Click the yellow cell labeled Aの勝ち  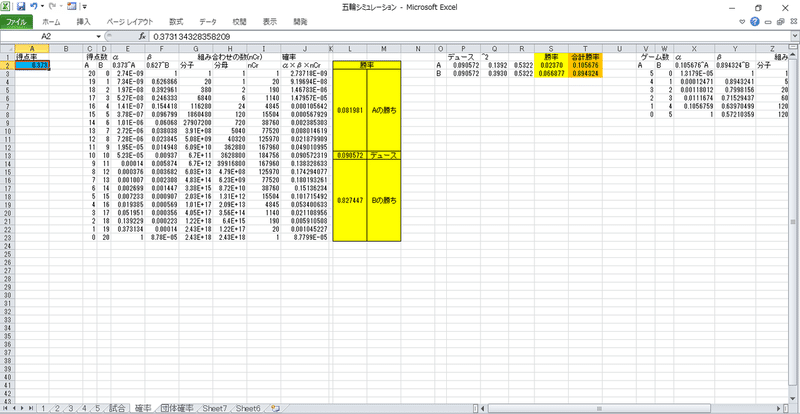(x=384, y=110)
